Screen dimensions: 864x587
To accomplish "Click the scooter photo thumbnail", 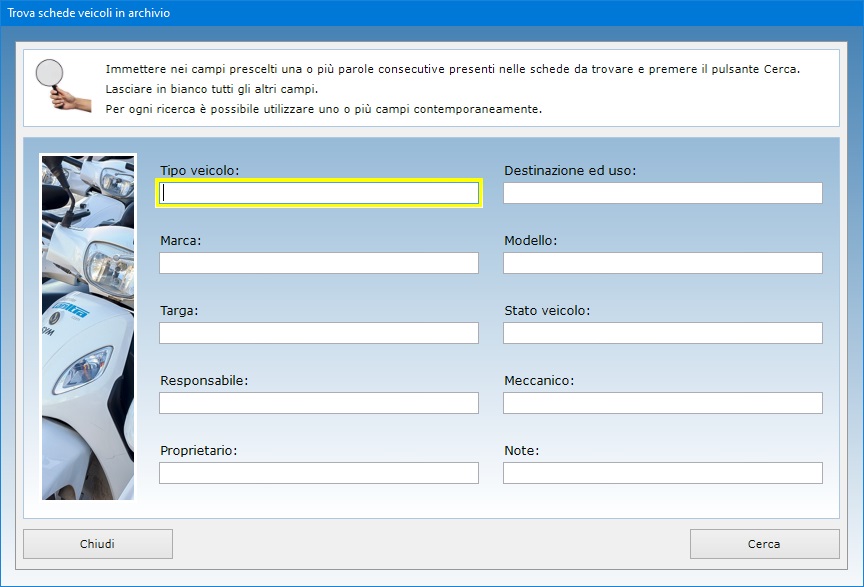I will coord(88,327).
